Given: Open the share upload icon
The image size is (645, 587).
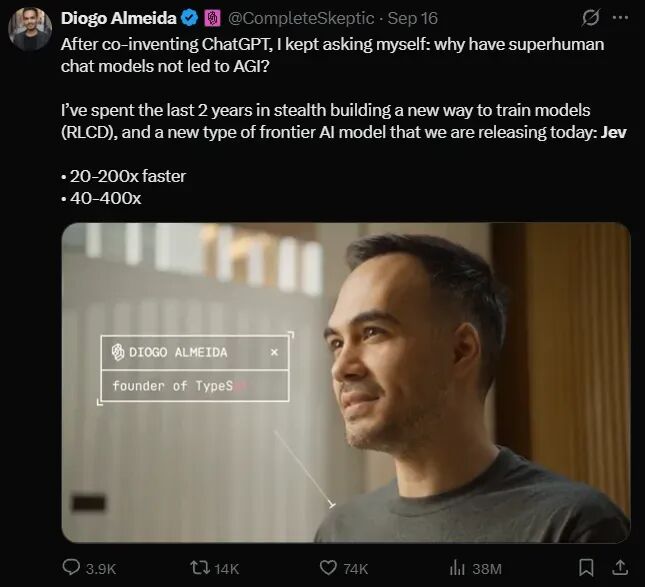Looking at the screenshot, I should [x=620, y=568].
